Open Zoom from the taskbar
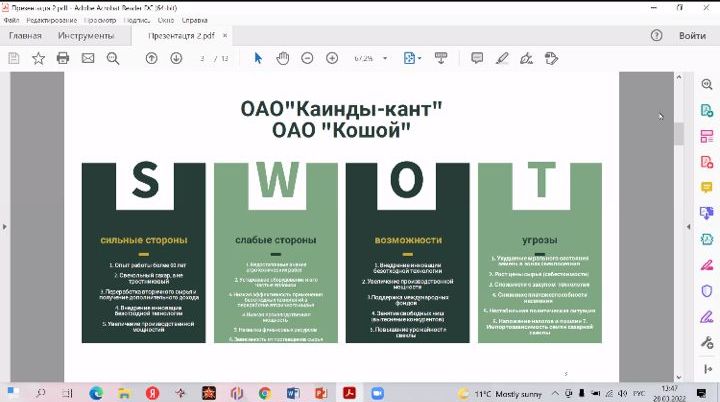The image size is (720, 402). [x=377, y=393]
